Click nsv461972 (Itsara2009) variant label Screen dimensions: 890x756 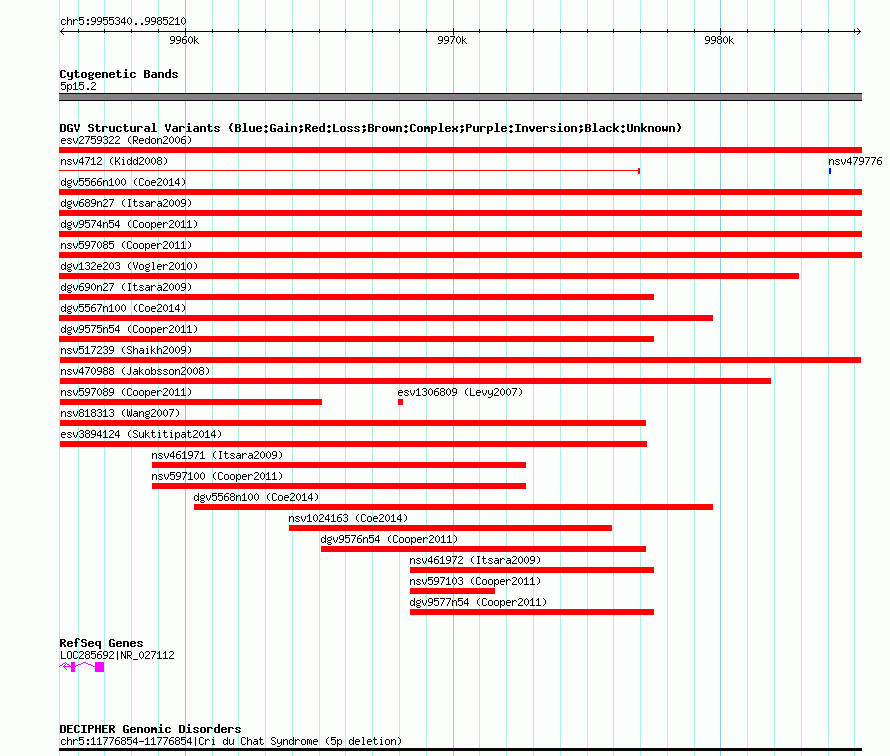[475, 560]
